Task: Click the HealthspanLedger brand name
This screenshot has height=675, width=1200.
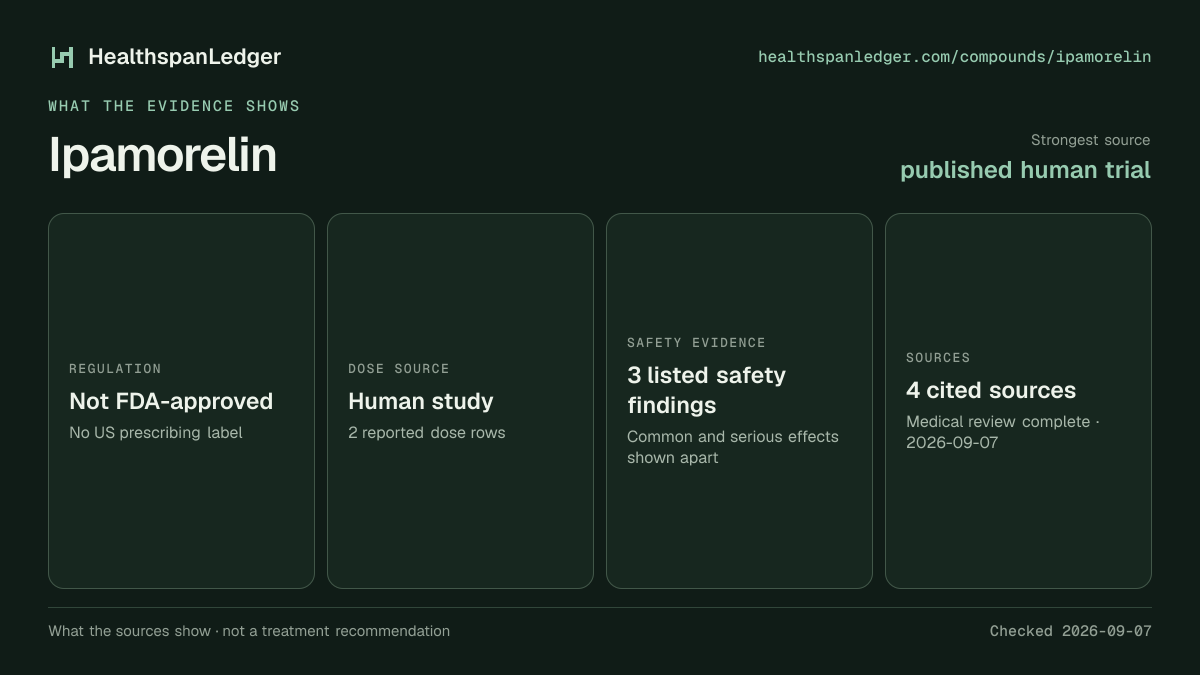Action: [x=184, y=57]
